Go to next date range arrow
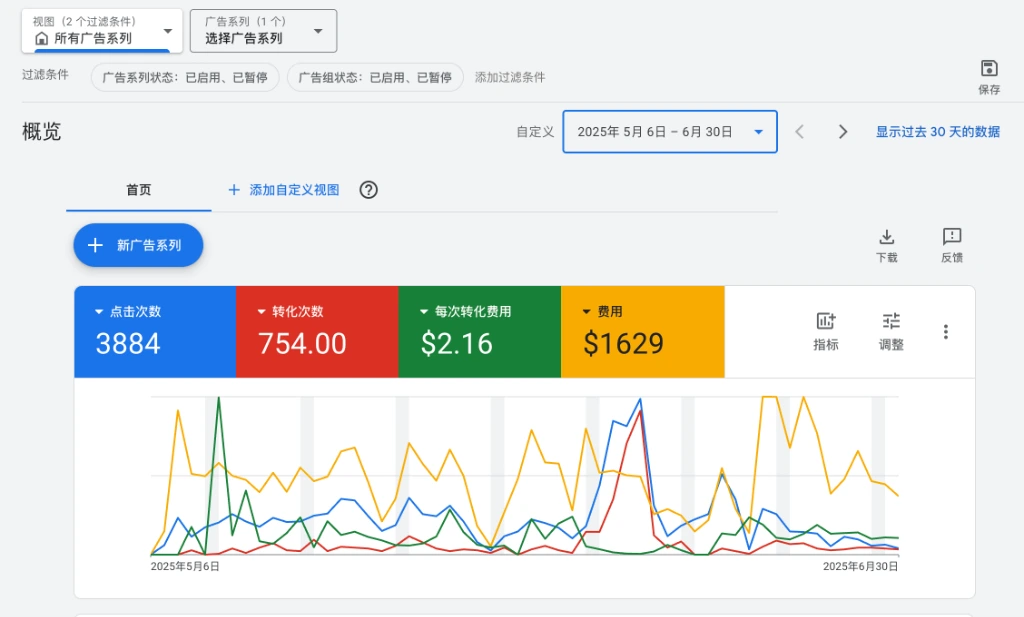 point(842,132)
